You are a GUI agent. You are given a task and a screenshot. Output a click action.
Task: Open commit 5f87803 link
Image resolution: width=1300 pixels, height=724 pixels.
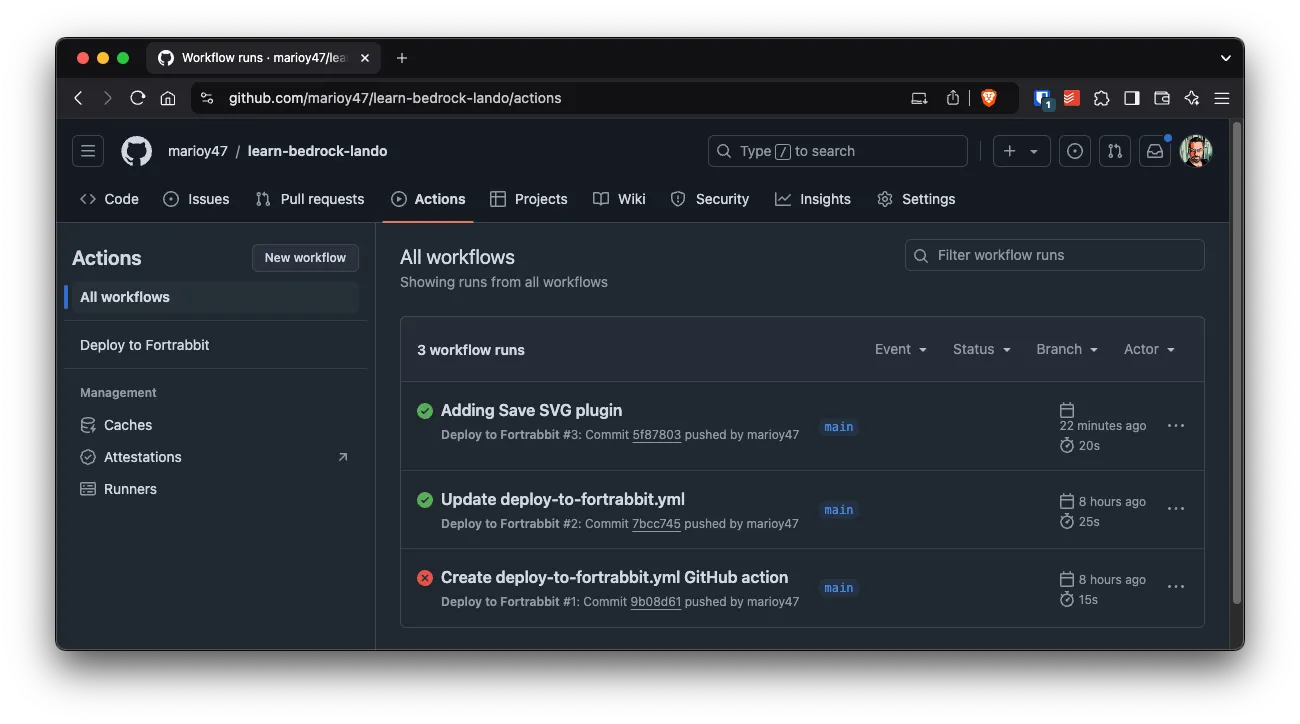pyautogui.click(x=657, y=435)
